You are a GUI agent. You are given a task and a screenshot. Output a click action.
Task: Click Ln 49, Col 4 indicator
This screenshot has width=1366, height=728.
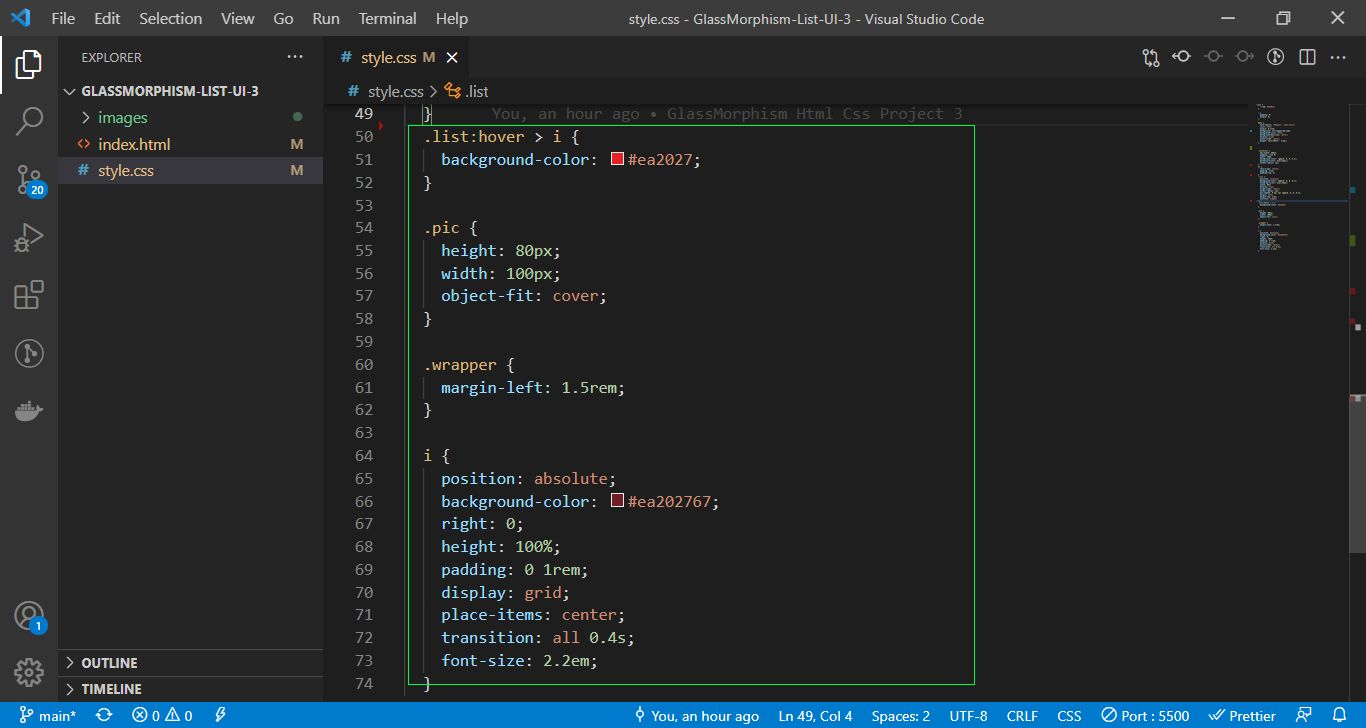(x=815, y=716)
